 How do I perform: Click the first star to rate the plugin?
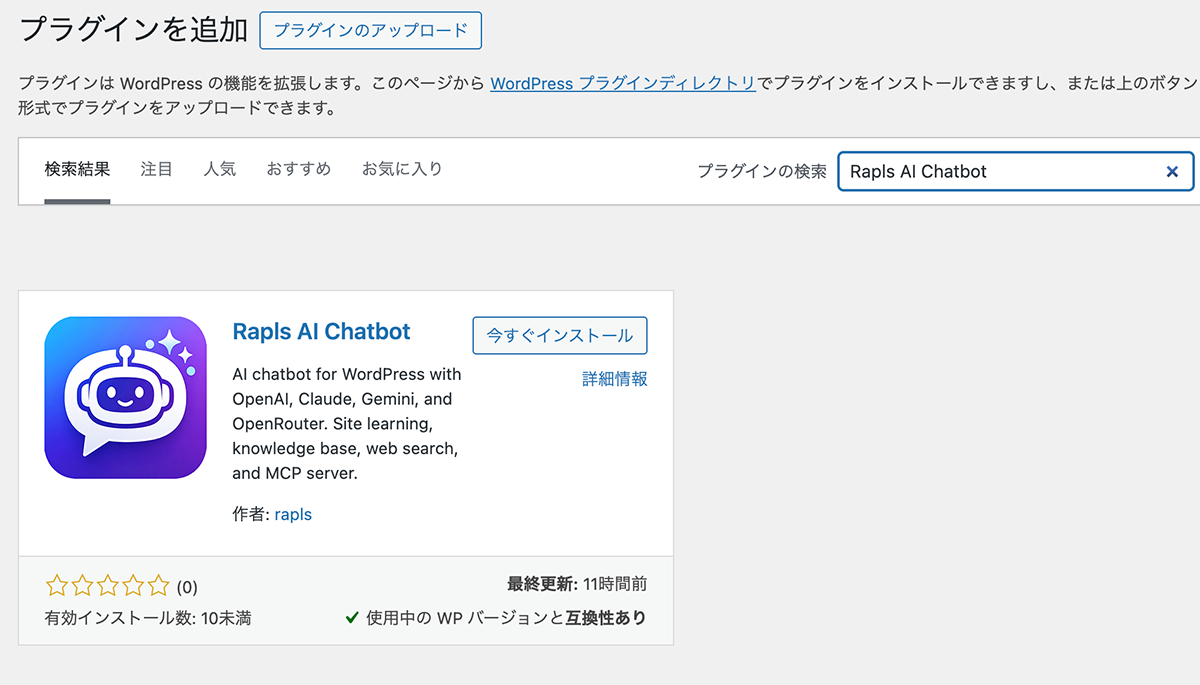pyautogui.click(x=57, y=585)
